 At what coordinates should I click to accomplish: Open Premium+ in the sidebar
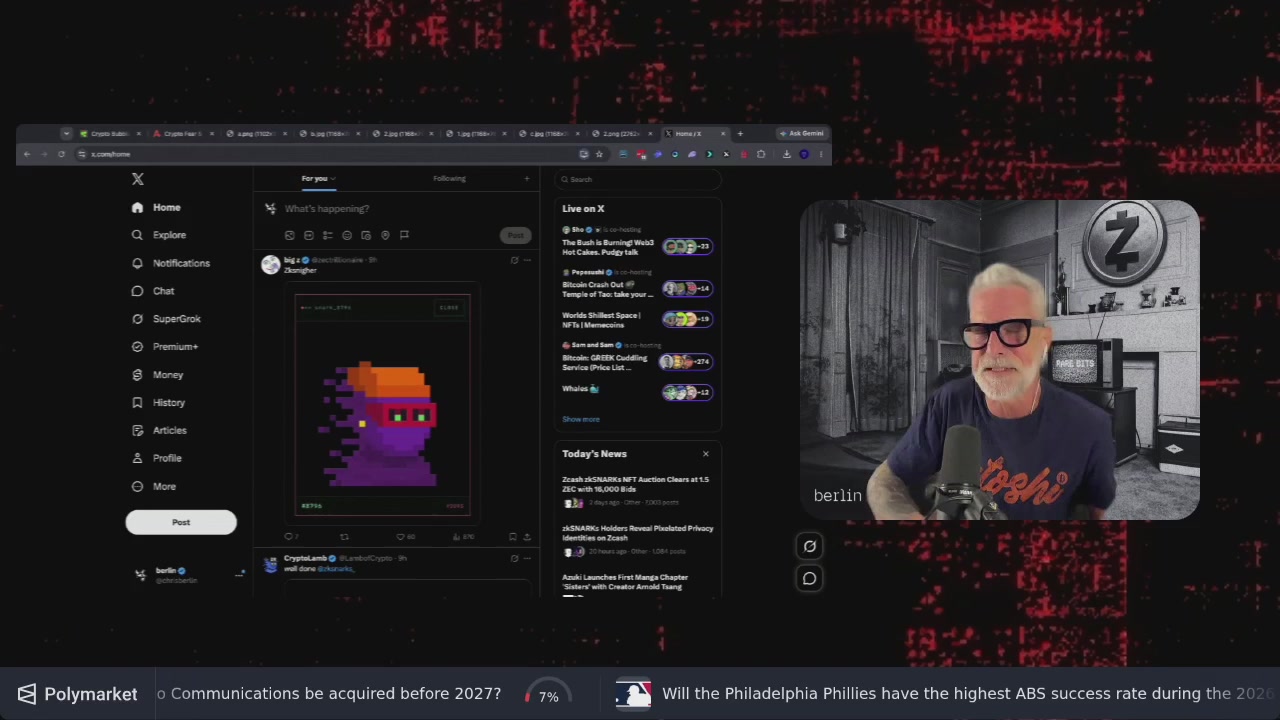pos(165,347)
